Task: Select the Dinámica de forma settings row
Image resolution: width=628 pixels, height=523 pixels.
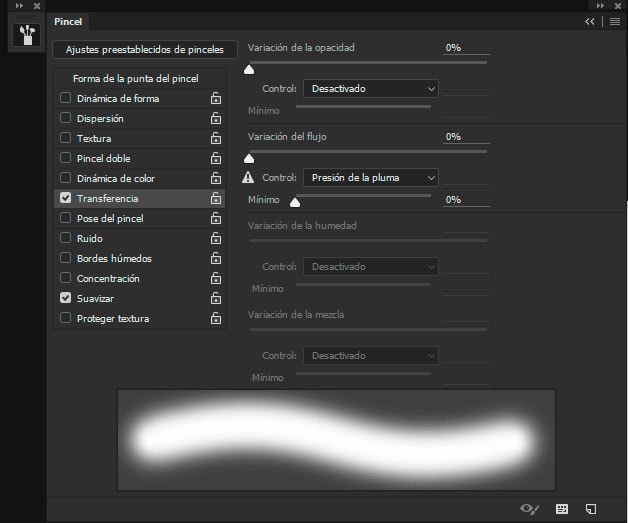Action: tap(139, 98)
